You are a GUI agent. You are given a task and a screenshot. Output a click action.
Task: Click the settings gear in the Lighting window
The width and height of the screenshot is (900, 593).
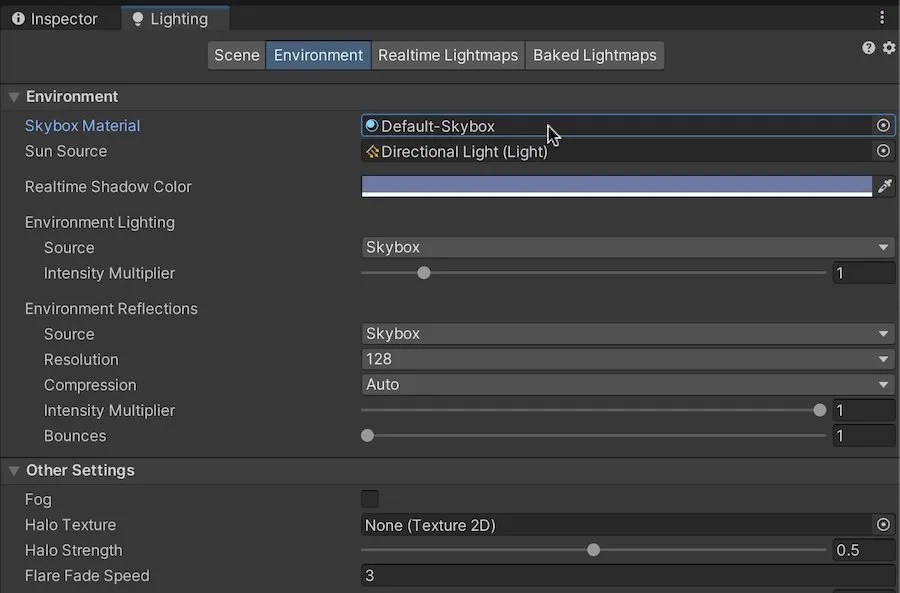889,47
